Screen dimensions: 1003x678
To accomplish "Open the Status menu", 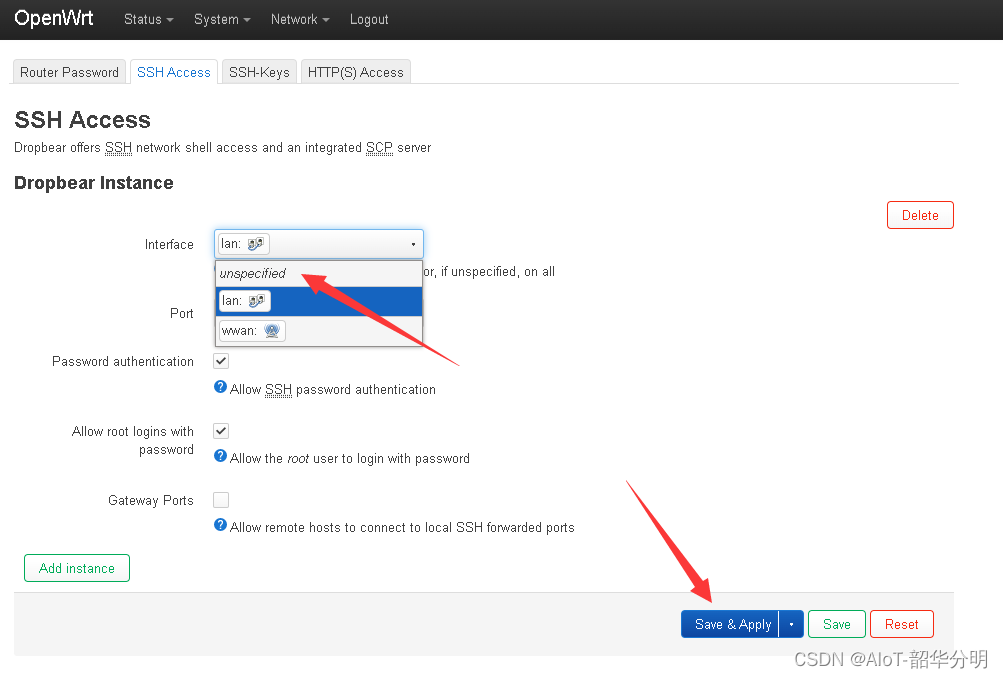I will tap(148, 19).
